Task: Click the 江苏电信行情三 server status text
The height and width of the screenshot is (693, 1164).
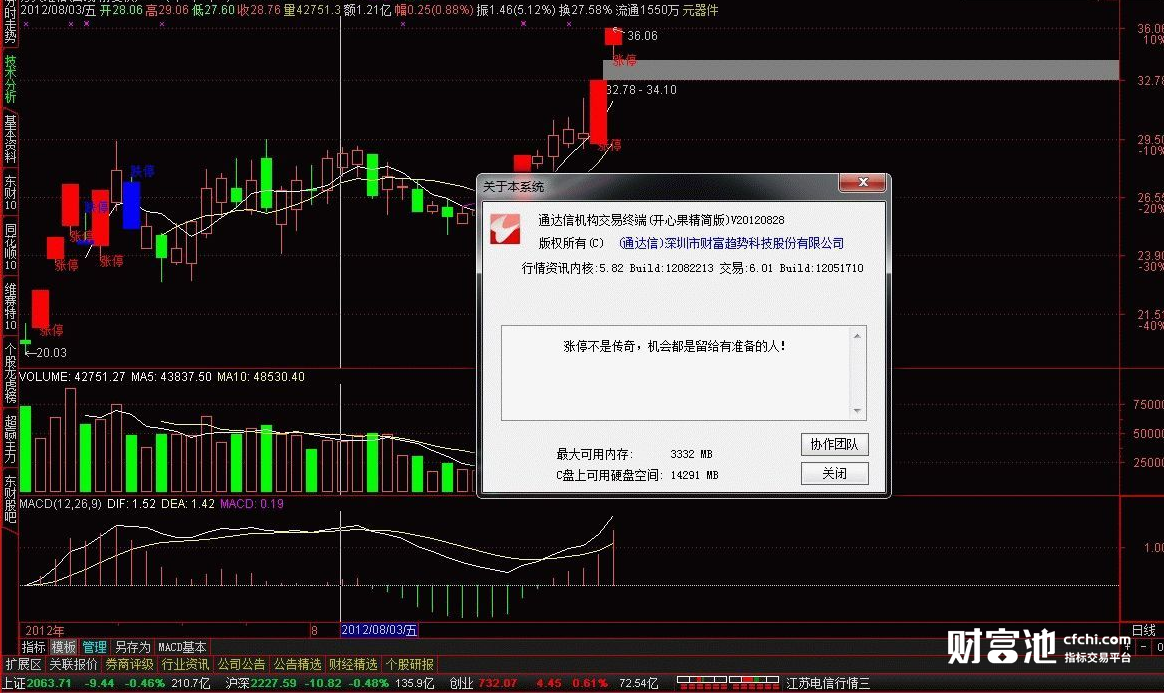Action: point(828,683)
